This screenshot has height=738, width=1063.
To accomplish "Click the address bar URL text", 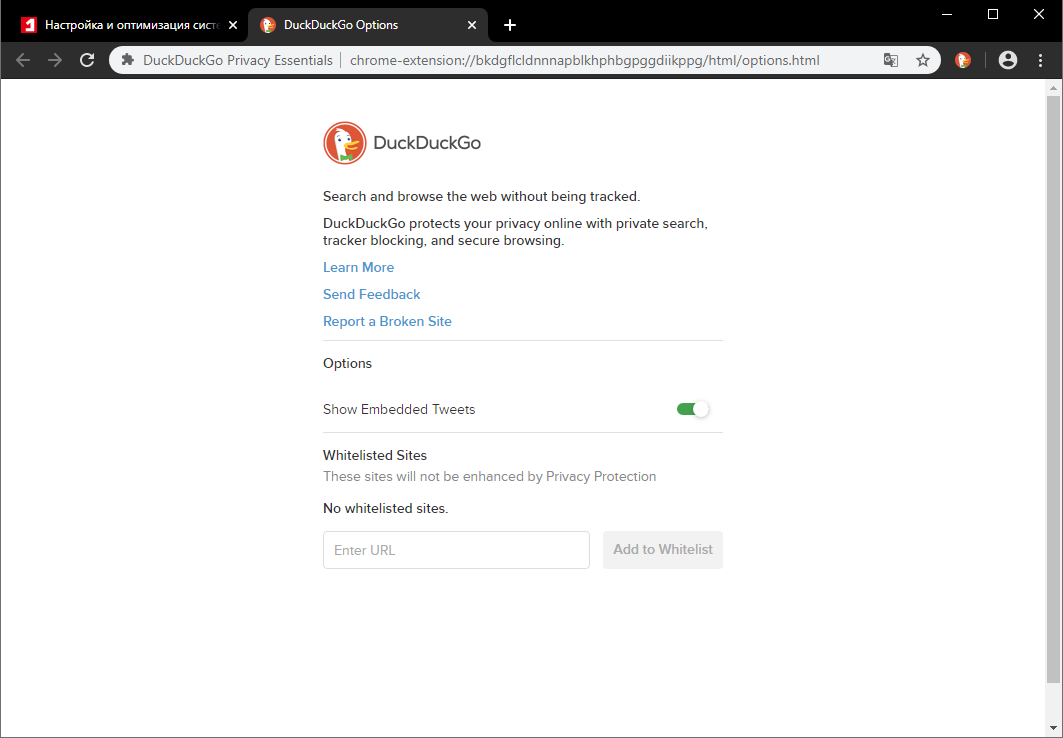I will 584,60.
